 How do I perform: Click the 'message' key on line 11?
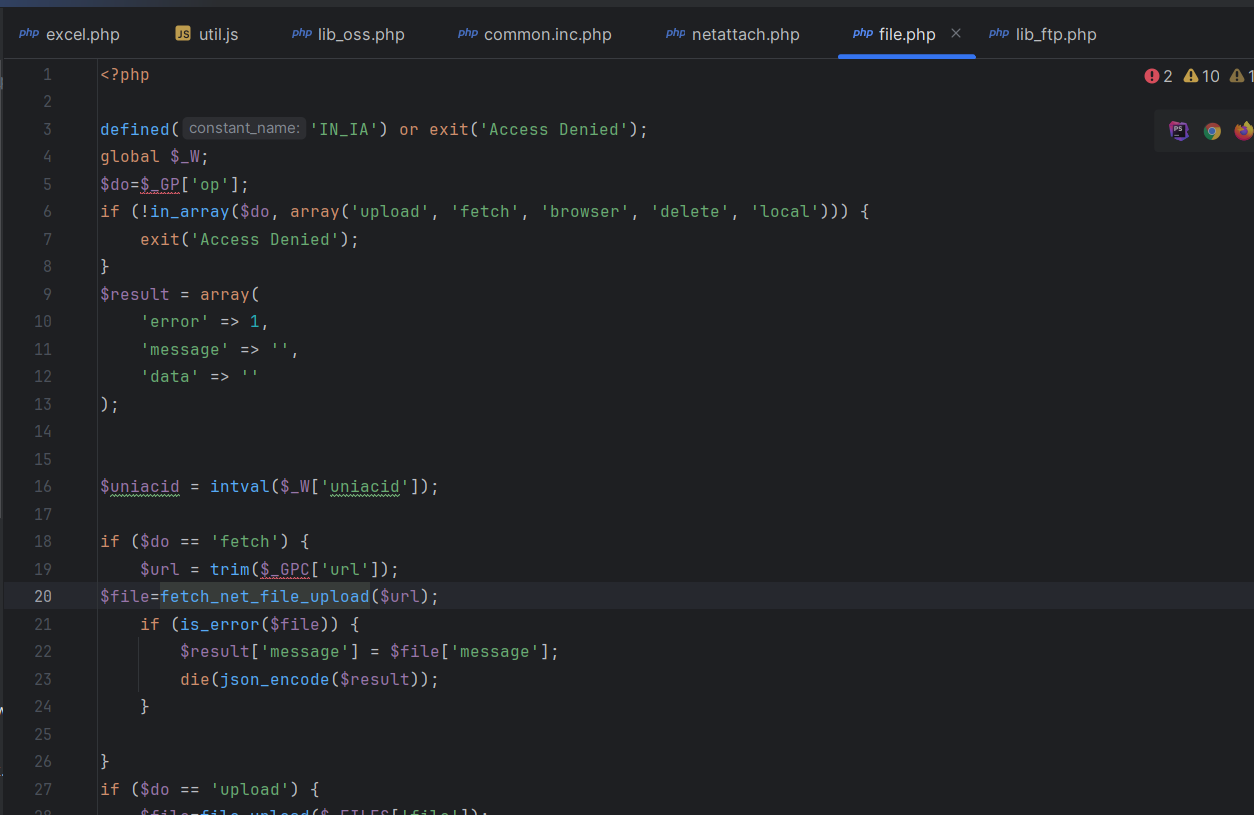pos(185,349)
